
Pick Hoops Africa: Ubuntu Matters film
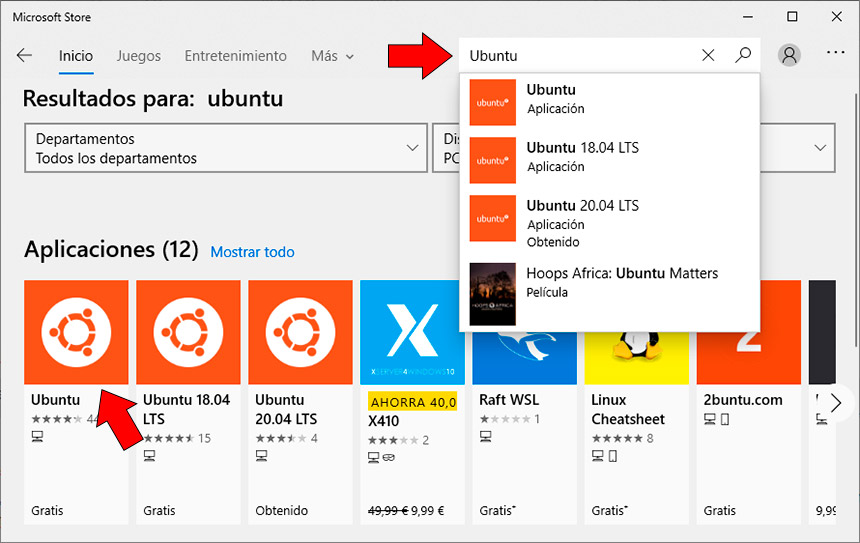pos(609,293)
